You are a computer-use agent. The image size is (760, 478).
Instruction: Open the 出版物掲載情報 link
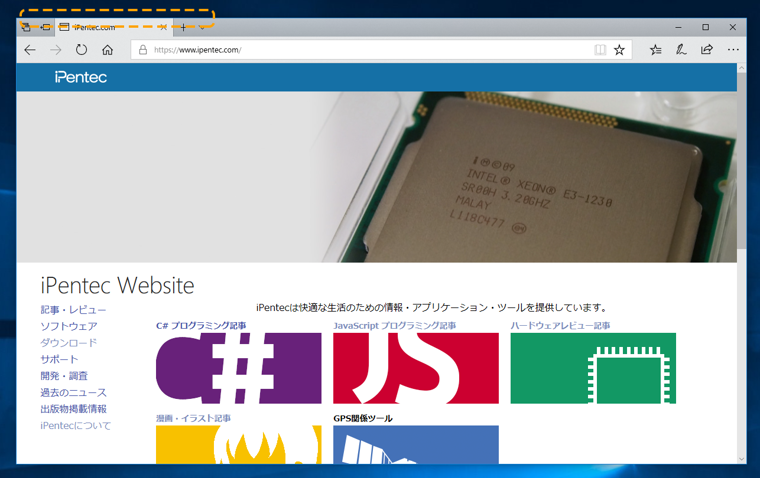pyautogui.click(x=73, y=409)
